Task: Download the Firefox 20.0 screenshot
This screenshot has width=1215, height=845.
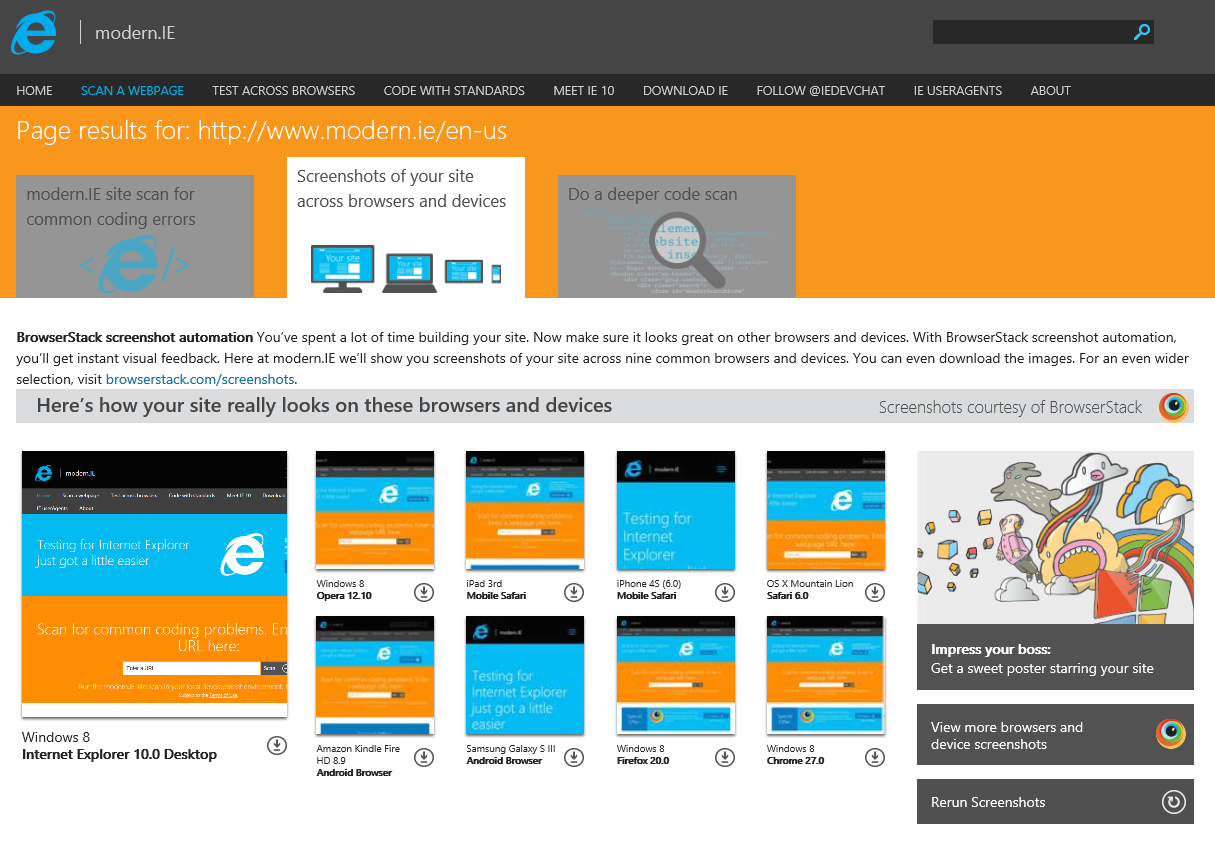Action: [x=725, y=758]
